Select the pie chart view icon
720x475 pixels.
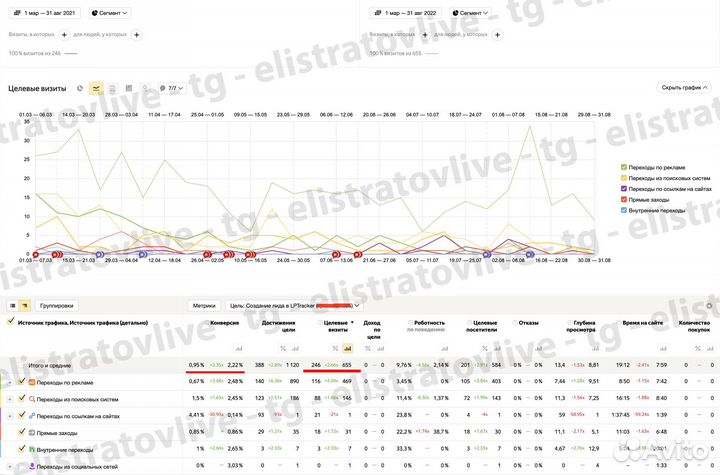coord(80,88)
